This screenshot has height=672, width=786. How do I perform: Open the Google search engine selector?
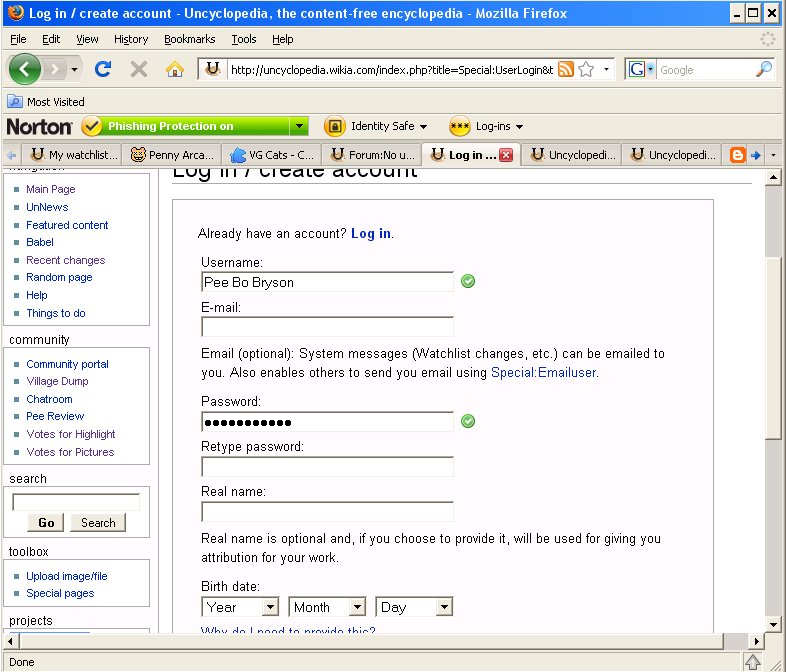coord(642,69)
